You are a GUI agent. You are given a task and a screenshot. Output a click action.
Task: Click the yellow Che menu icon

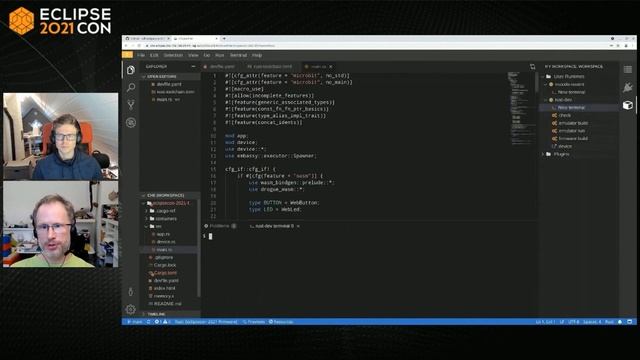coord(127,55)
